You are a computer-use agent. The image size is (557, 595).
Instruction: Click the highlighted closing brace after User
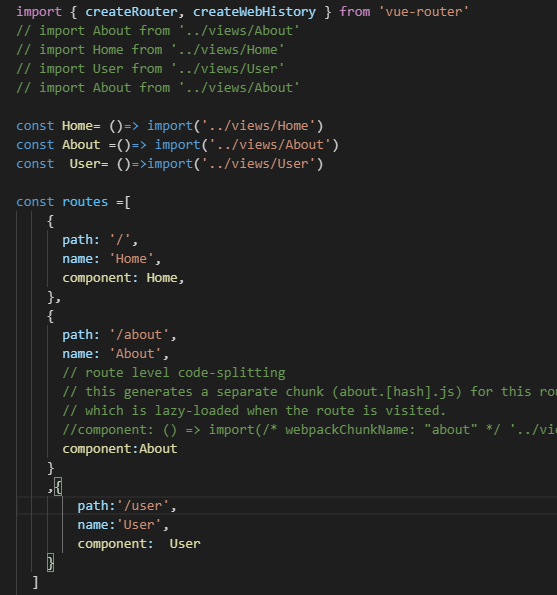click(x=50, y=563)
